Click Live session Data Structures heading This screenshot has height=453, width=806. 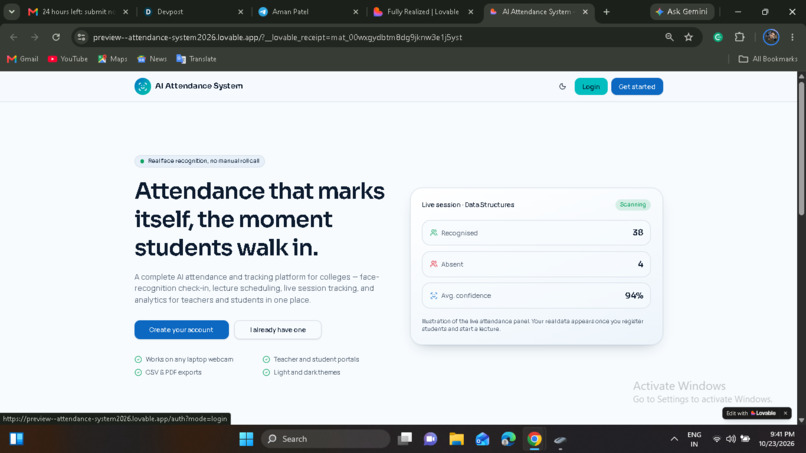(x=468, y=205)
